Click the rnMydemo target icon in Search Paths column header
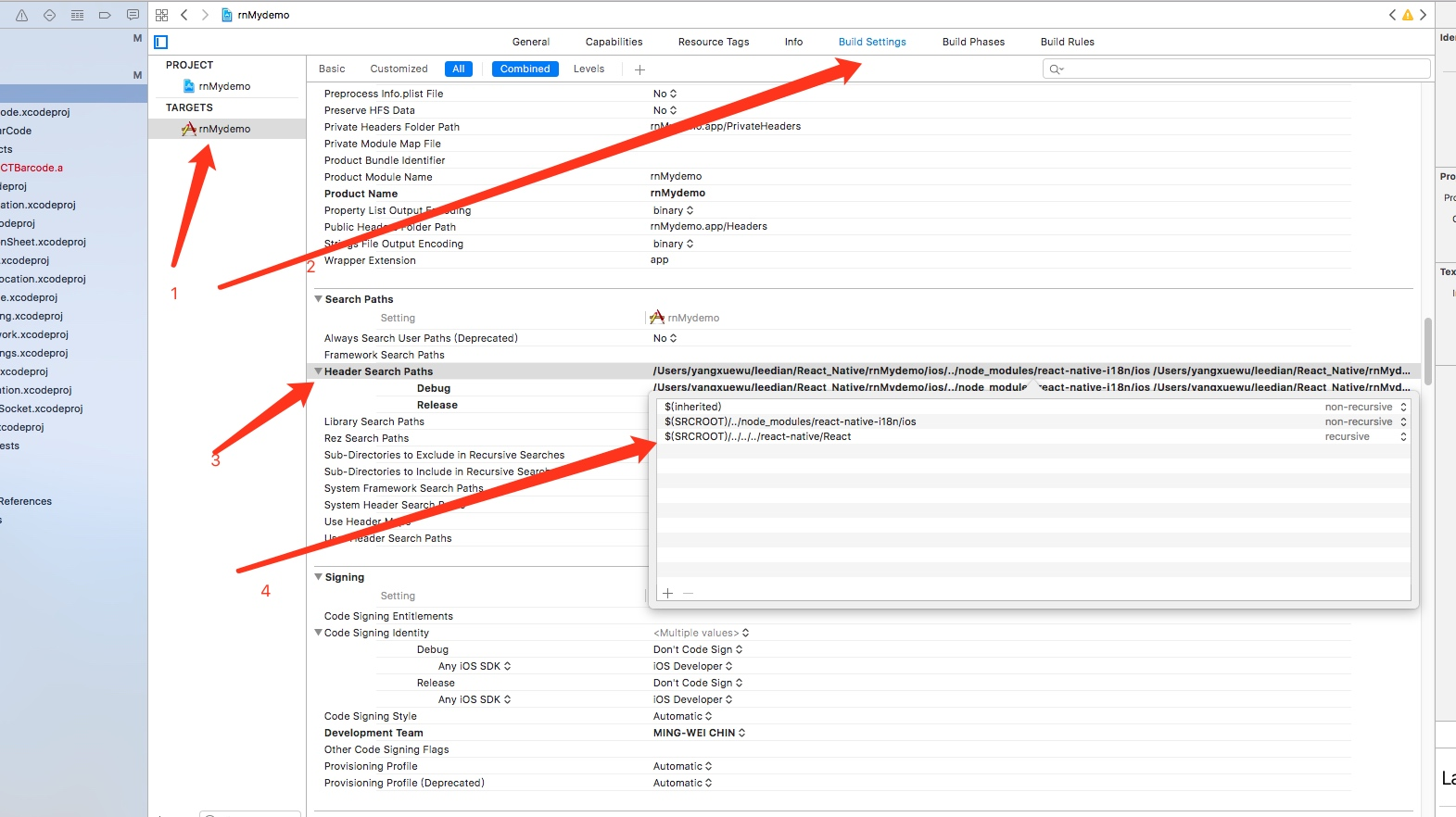Image resolution: width=1456 pixels, height=817 pixels. pos(657,318)
